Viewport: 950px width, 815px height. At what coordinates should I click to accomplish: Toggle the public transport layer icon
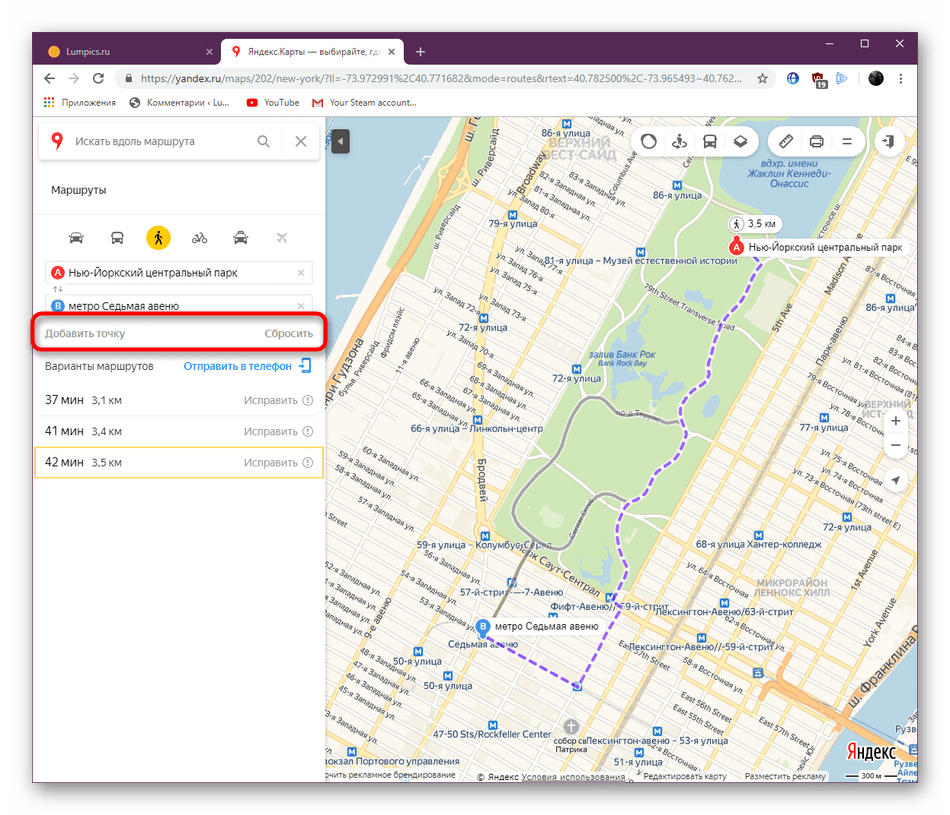pos(709,141)
